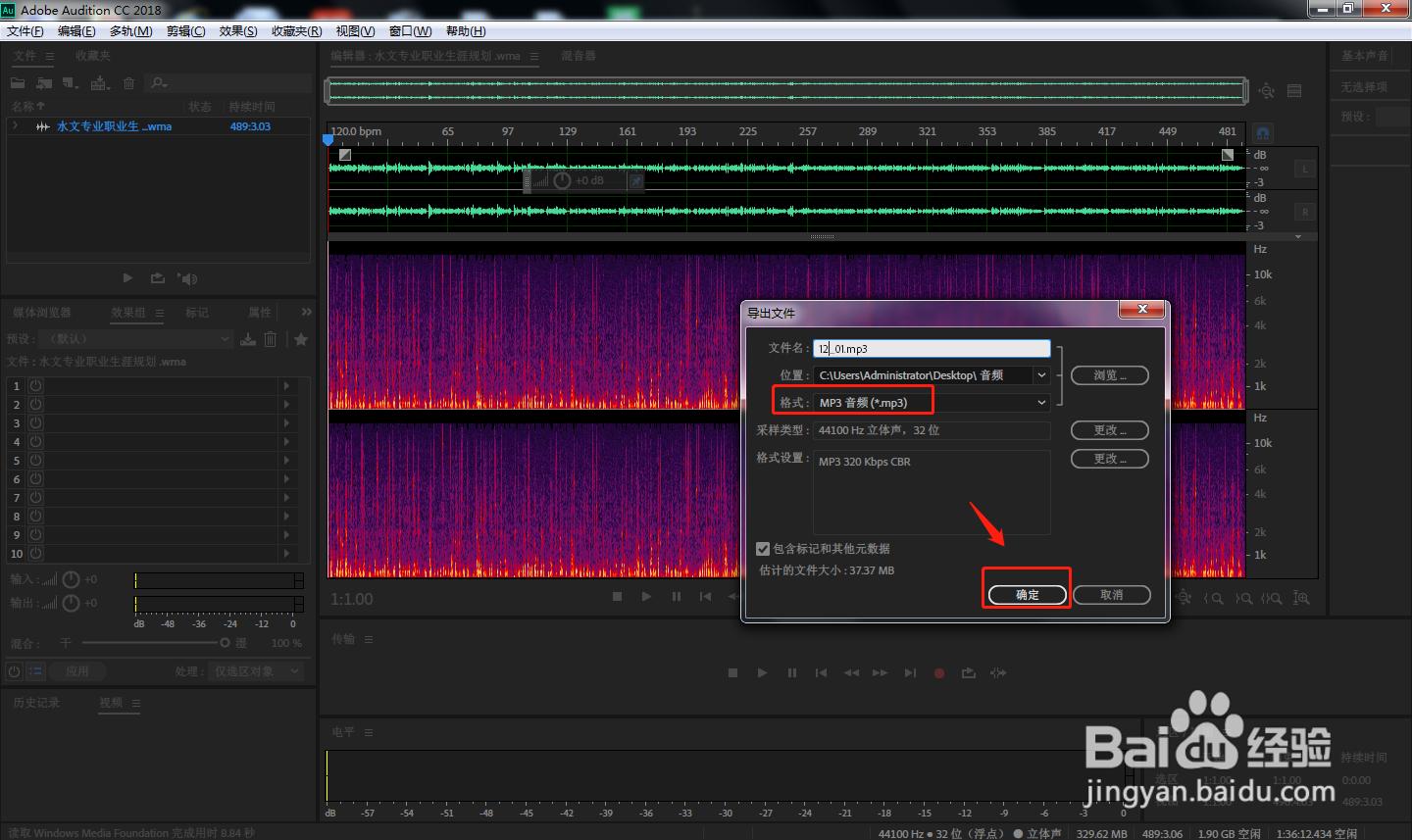
Task: Toggle power for effects rack slot 8
Action: click(35, 517)
